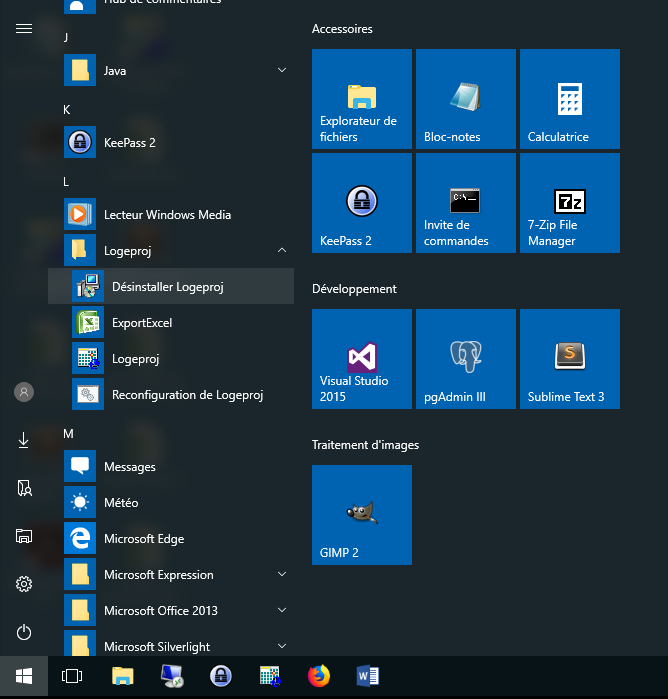Click the Power button icon
668x699 pixels.
tap(24, 632)
